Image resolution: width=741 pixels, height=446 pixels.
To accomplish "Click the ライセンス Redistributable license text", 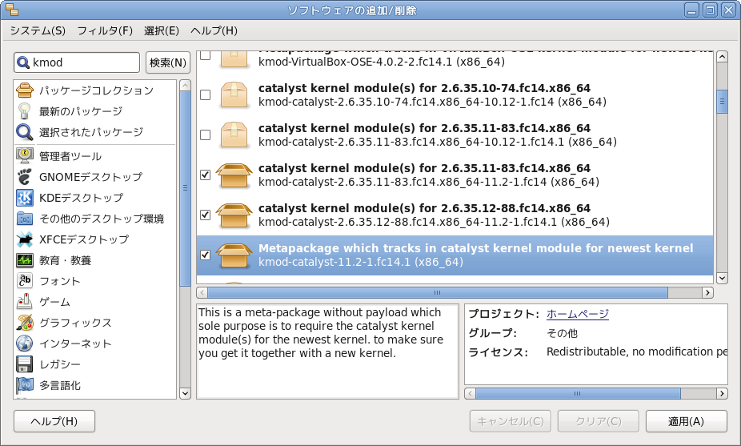I will pyautogui.click(x=637, y=352).
